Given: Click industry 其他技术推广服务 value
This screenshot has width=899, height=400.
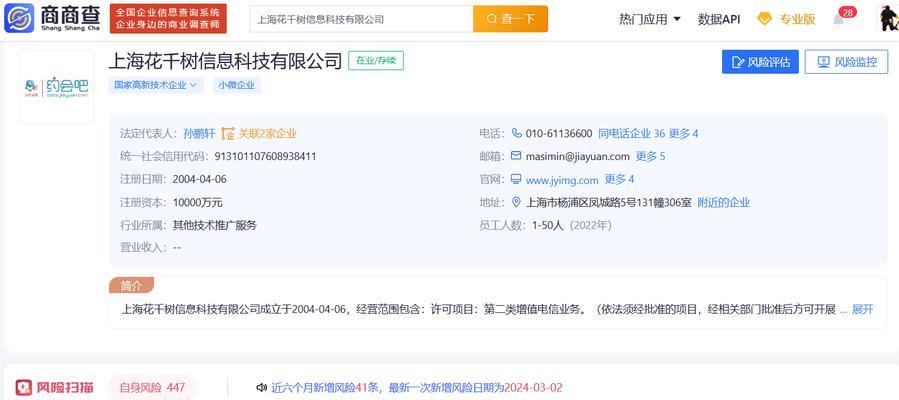Looking at the screenshot, I should tap(214, 225).
